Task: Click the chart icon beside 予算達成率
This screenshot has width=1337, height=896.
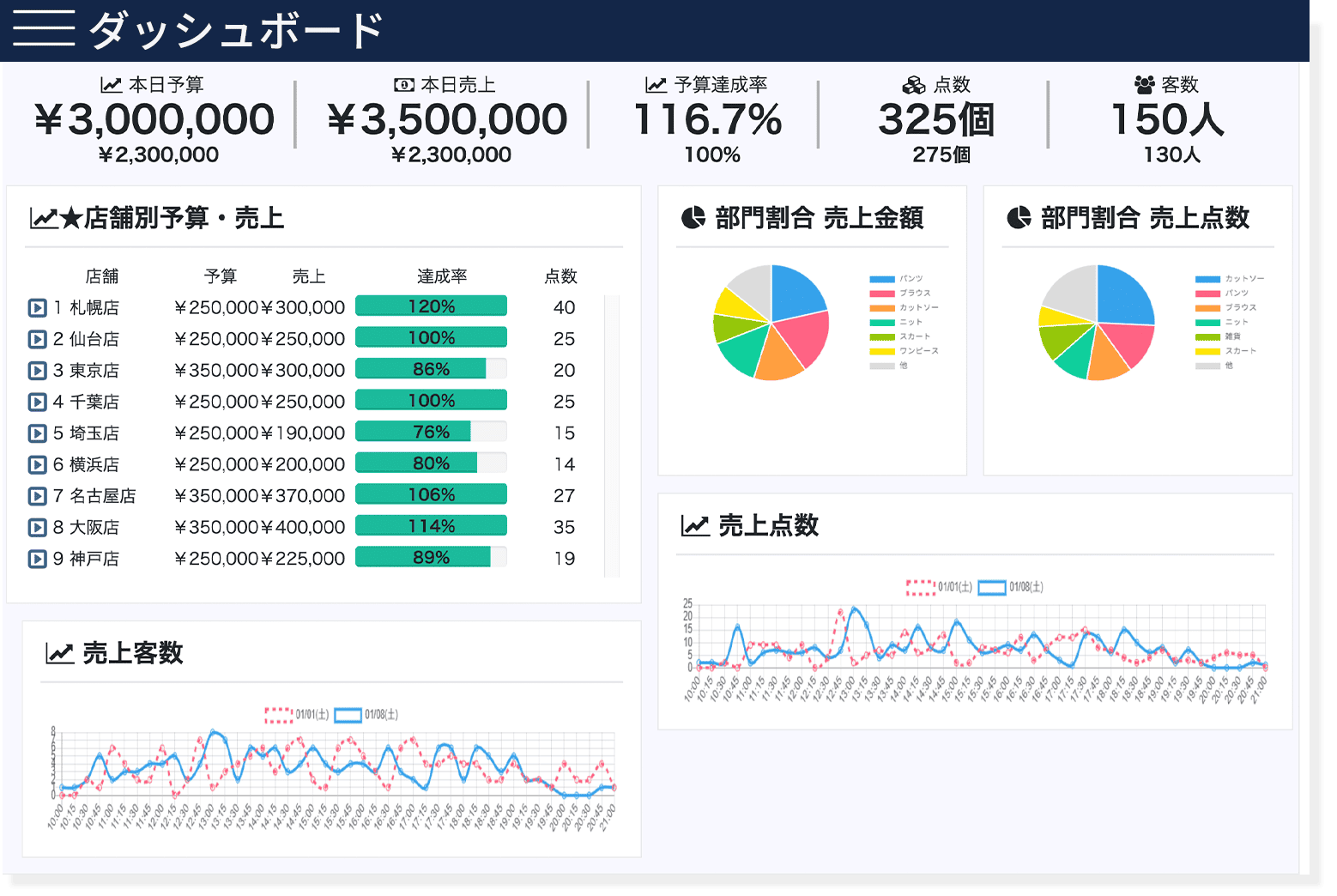Action: click(x=656, y=85)
